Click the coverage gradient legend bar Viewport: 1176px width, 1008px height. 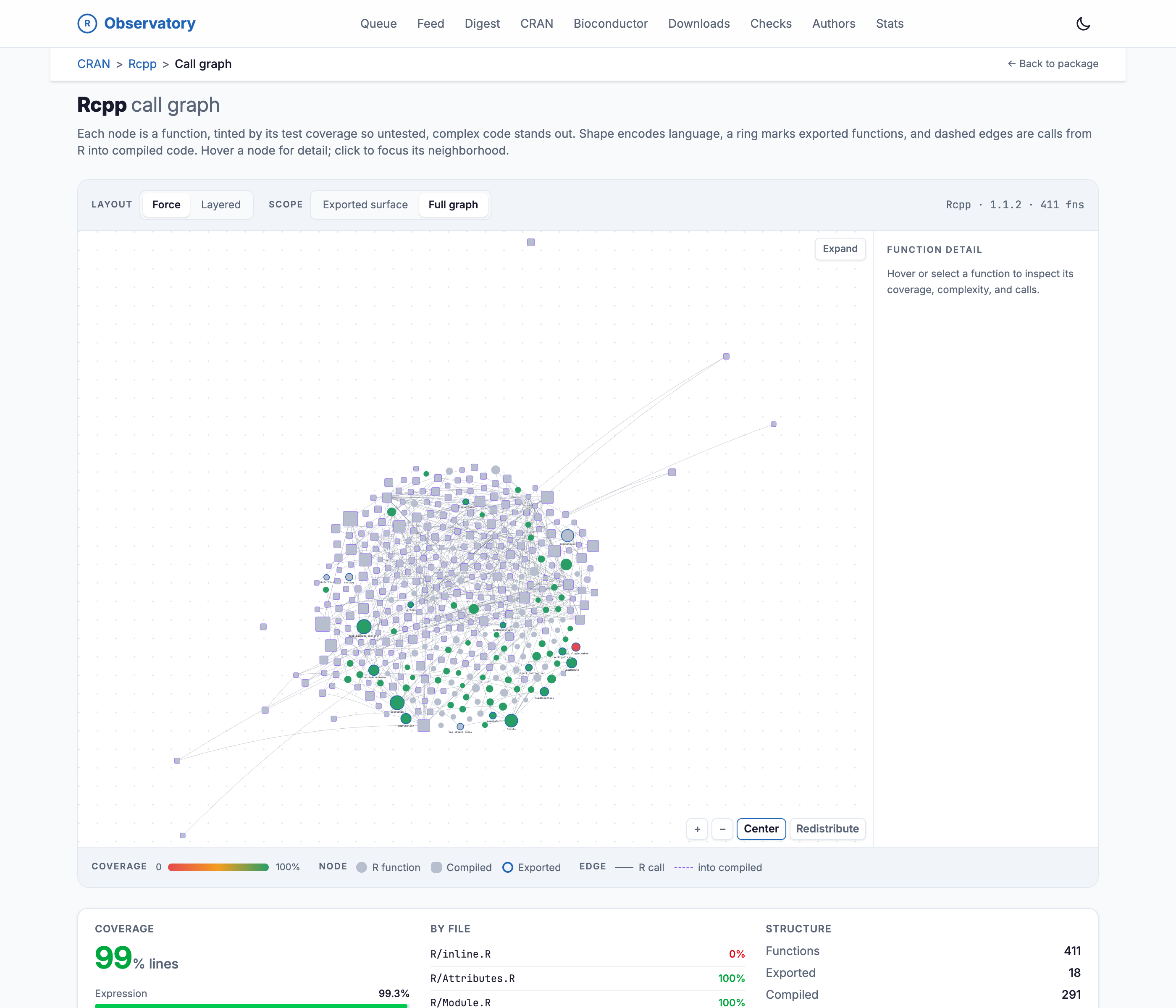[x=218, y=867]
